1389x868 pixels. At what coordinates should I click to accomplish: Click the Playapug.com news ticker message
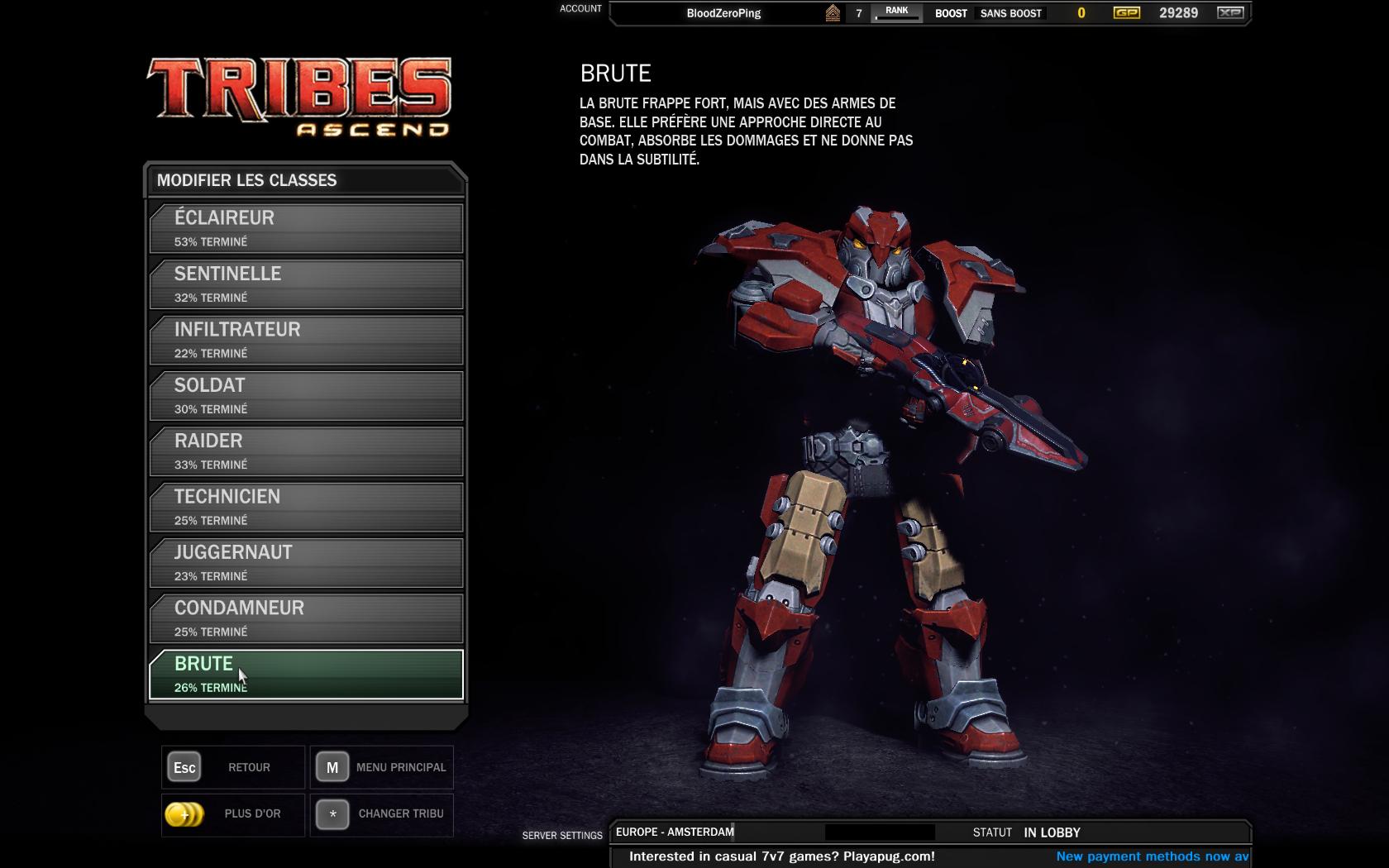tap(781, 856)
